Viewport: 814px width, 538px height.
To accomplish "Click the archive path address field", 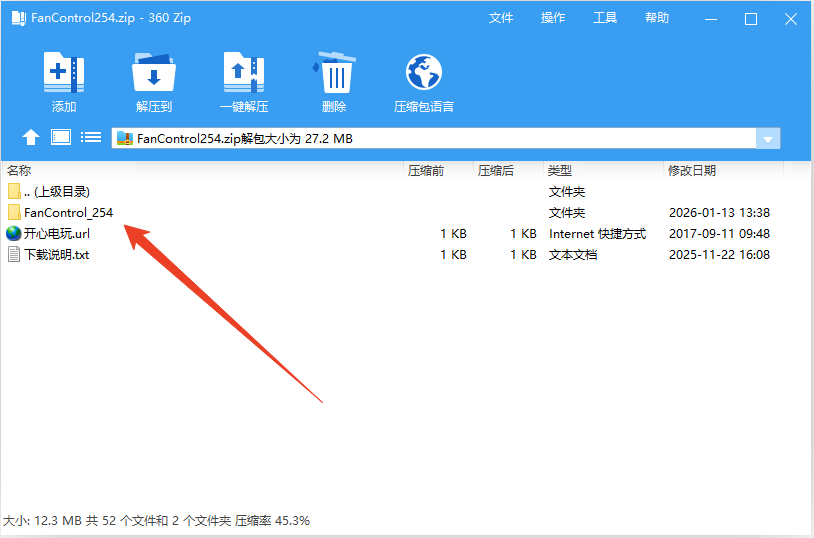I will (430, 139).
